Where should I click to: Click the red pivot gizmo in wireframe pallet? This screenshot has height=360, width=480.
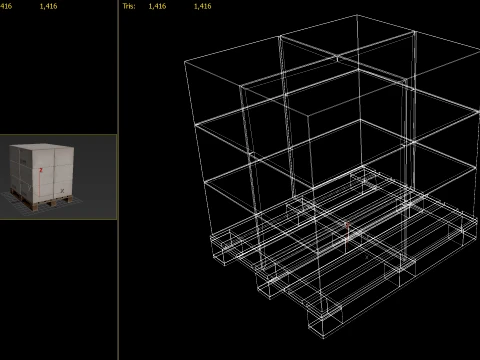347,233
